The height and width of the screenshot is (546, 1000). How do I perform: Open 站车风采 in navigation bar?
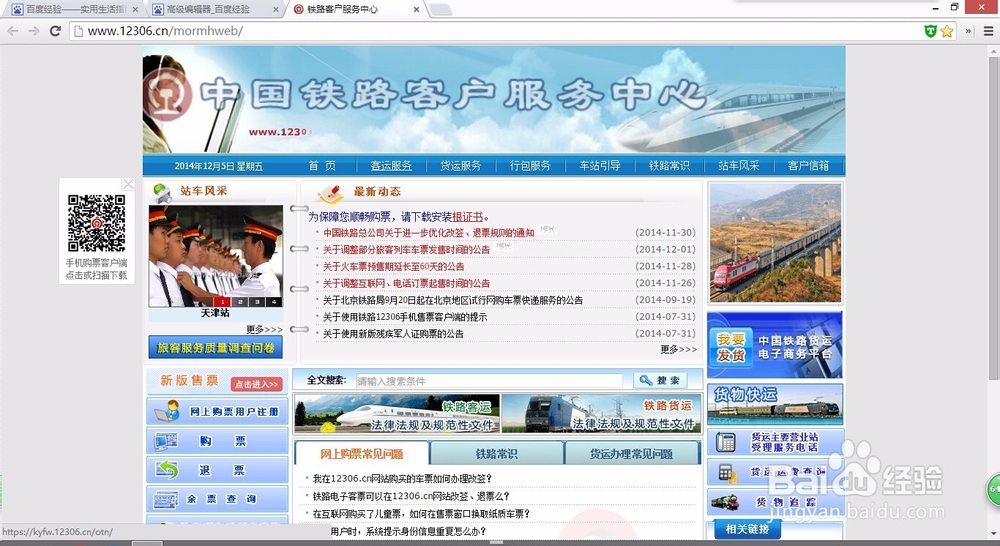point(739,166)
